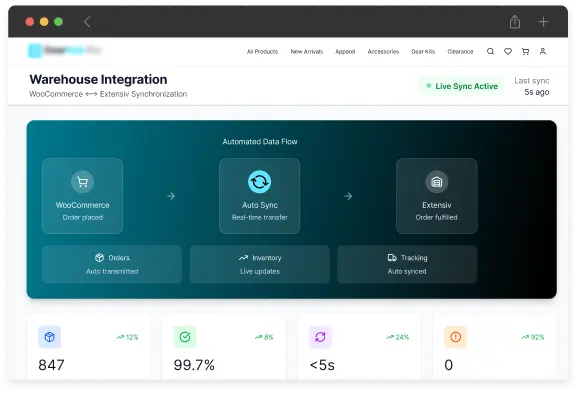Viewport: 579px width, 393px height.
Task: Open the Clearance menu item
Action: pyautogui.click(x=460, y=52)
